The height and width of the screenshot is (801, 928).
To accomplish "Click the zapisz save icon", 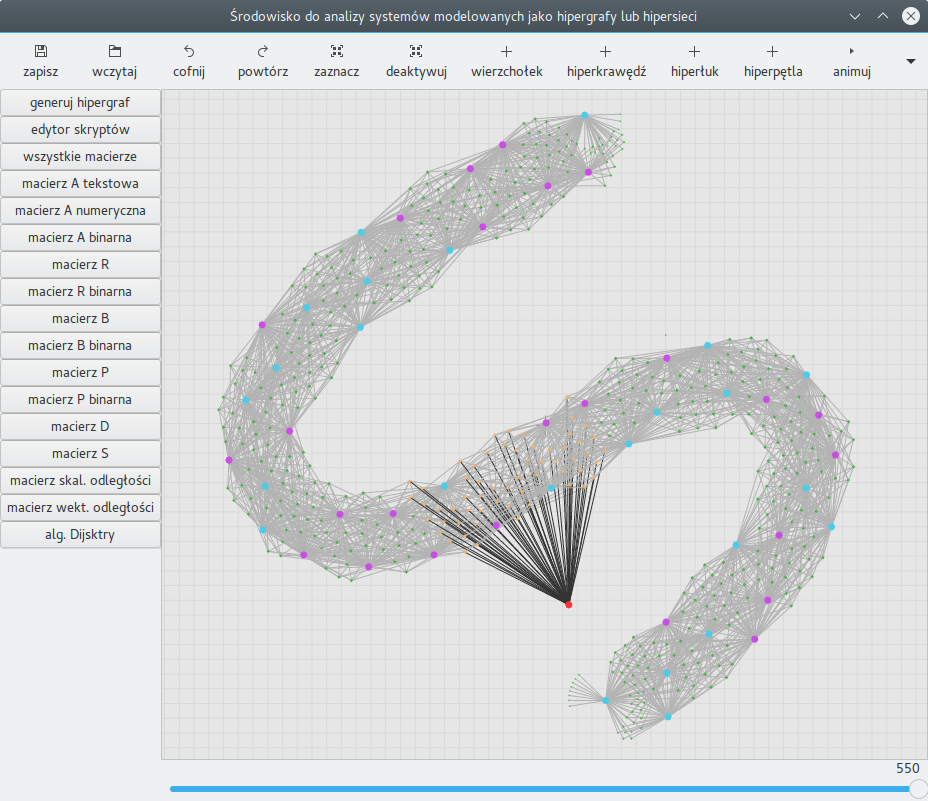I will coord(40,52).
